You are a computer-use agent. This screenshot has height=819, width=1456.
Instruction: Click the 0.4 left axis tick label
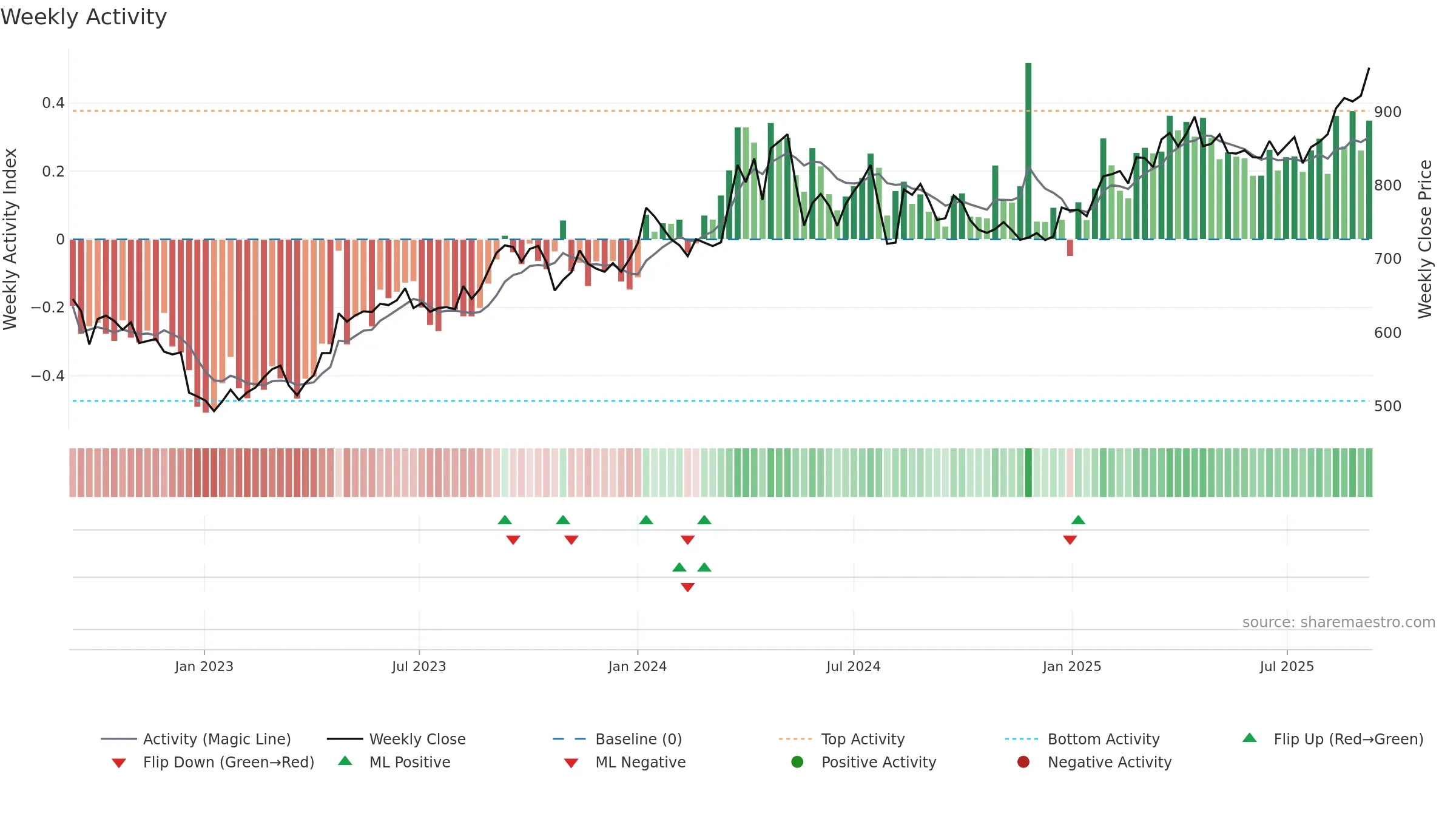[x=53, y=103]
